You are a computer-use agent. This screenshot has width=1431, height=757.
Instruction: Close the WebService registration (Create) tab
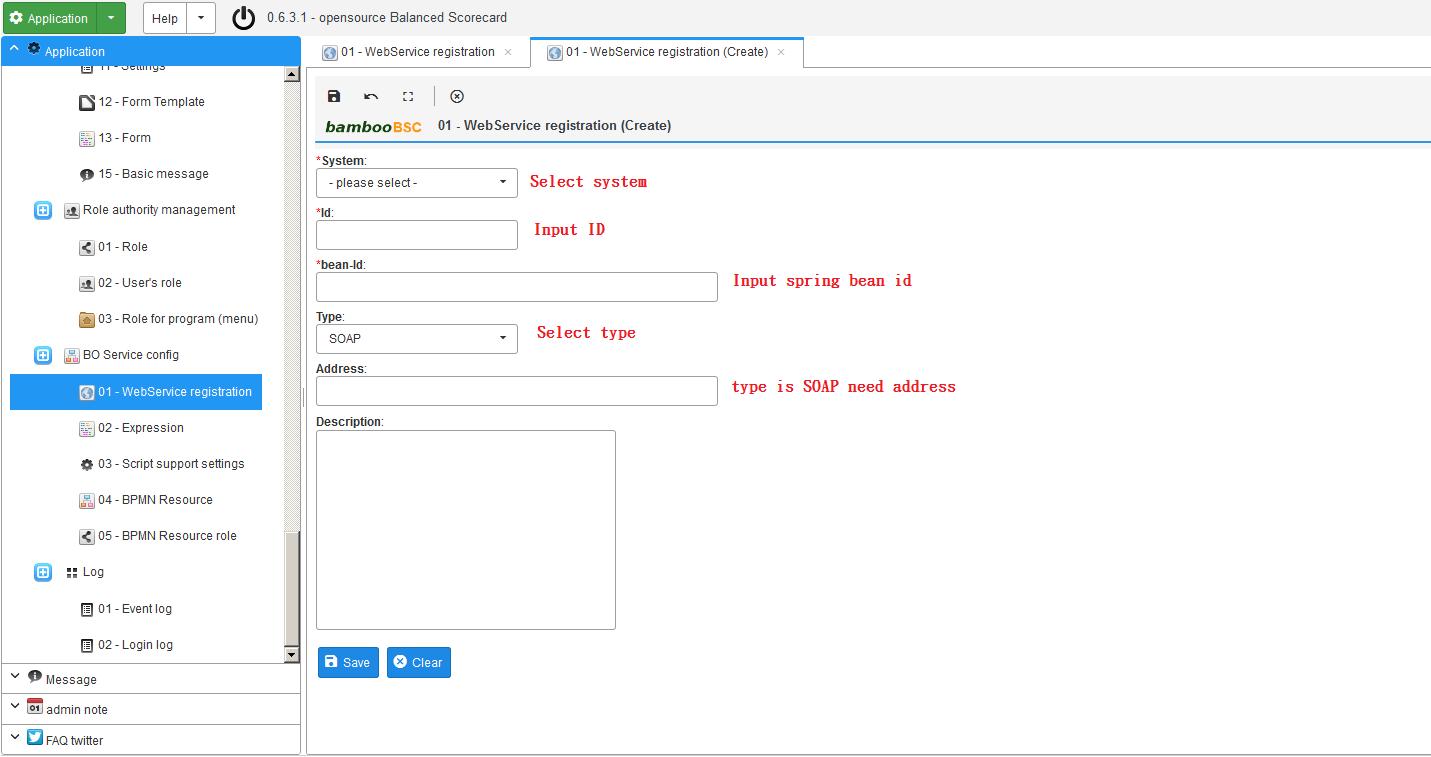[781, 52]
